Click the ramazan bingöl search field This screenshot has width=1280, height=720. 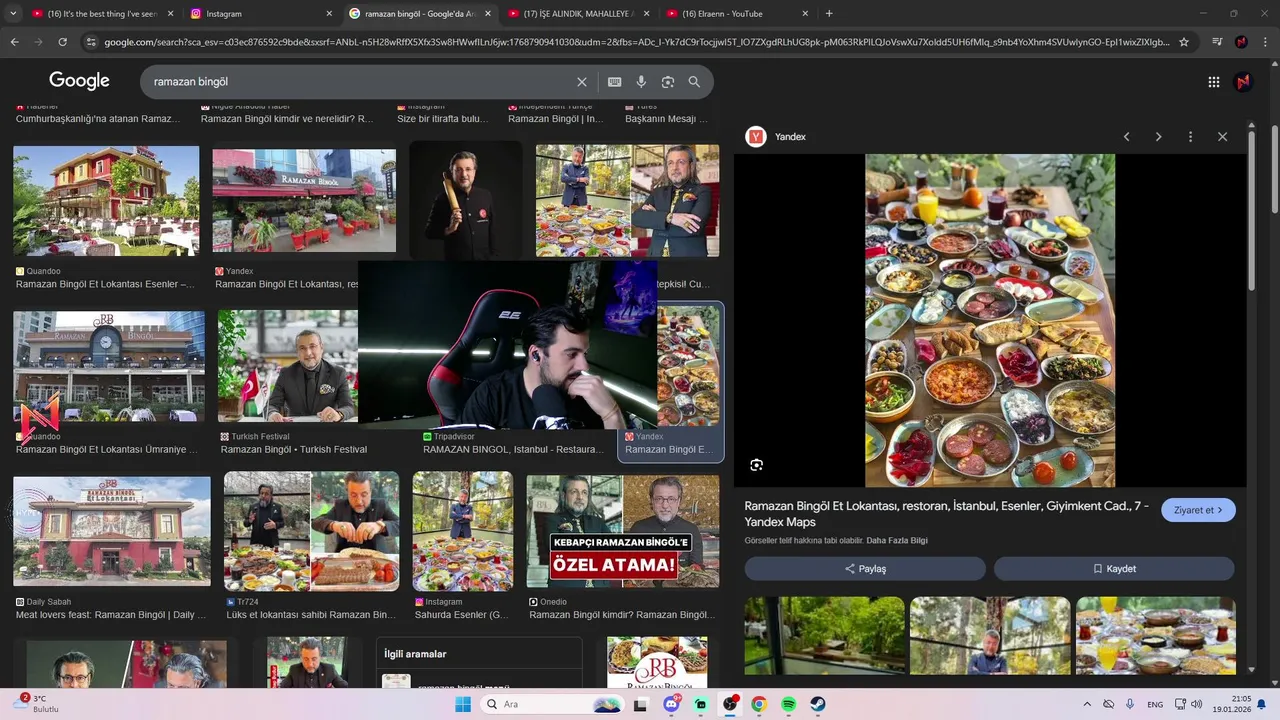pos(360,82)
